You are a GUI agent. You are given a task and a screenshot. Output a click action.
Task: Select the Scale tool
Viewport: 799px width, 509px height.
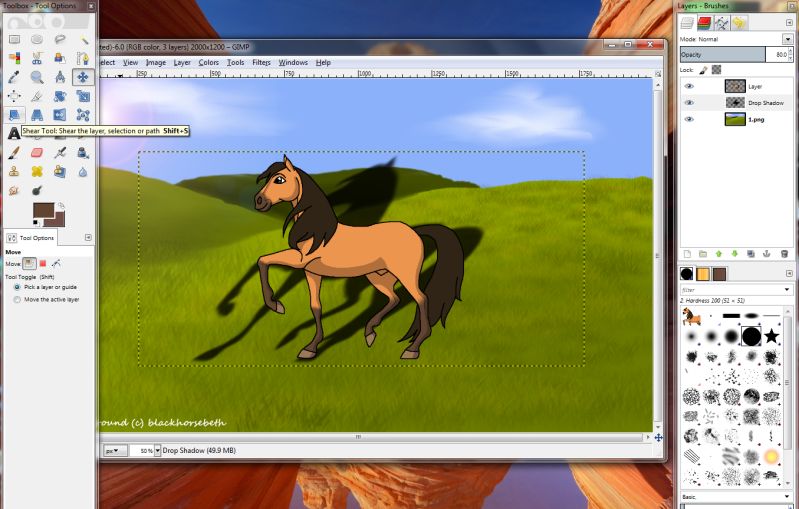coord(83,96)
